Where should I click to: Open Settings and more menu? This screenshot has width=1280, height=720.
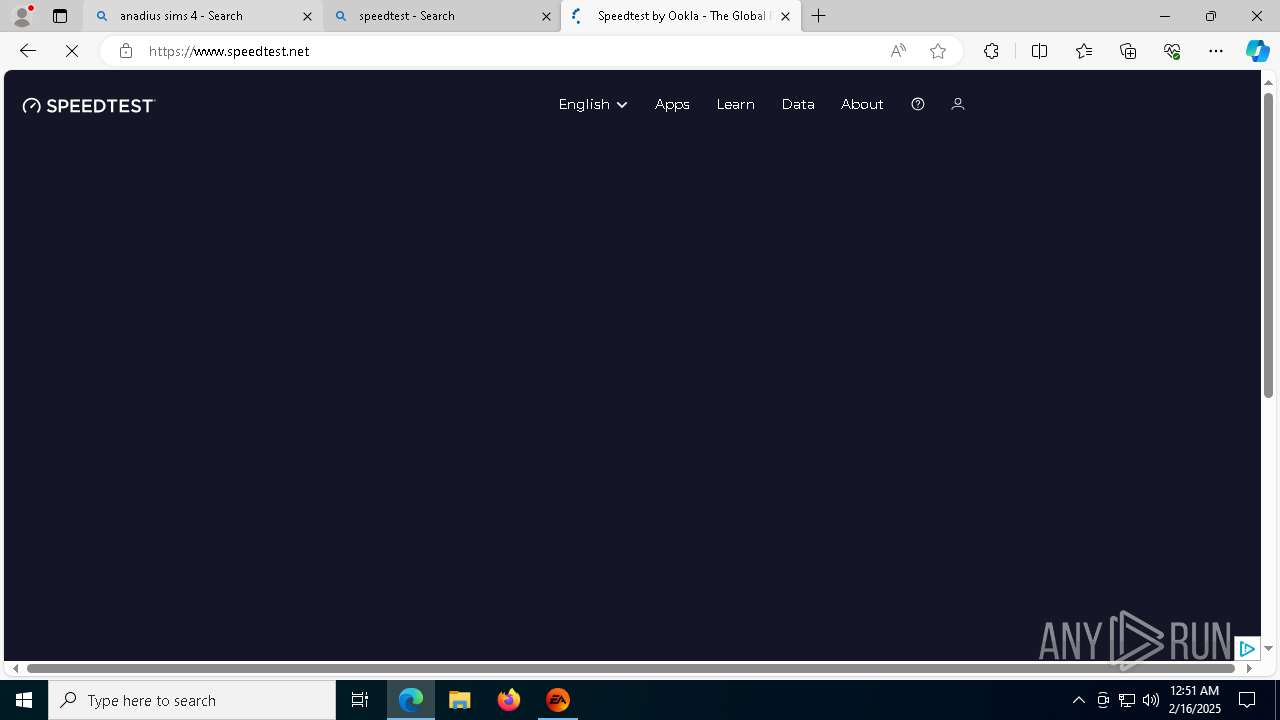point(1216,51)
